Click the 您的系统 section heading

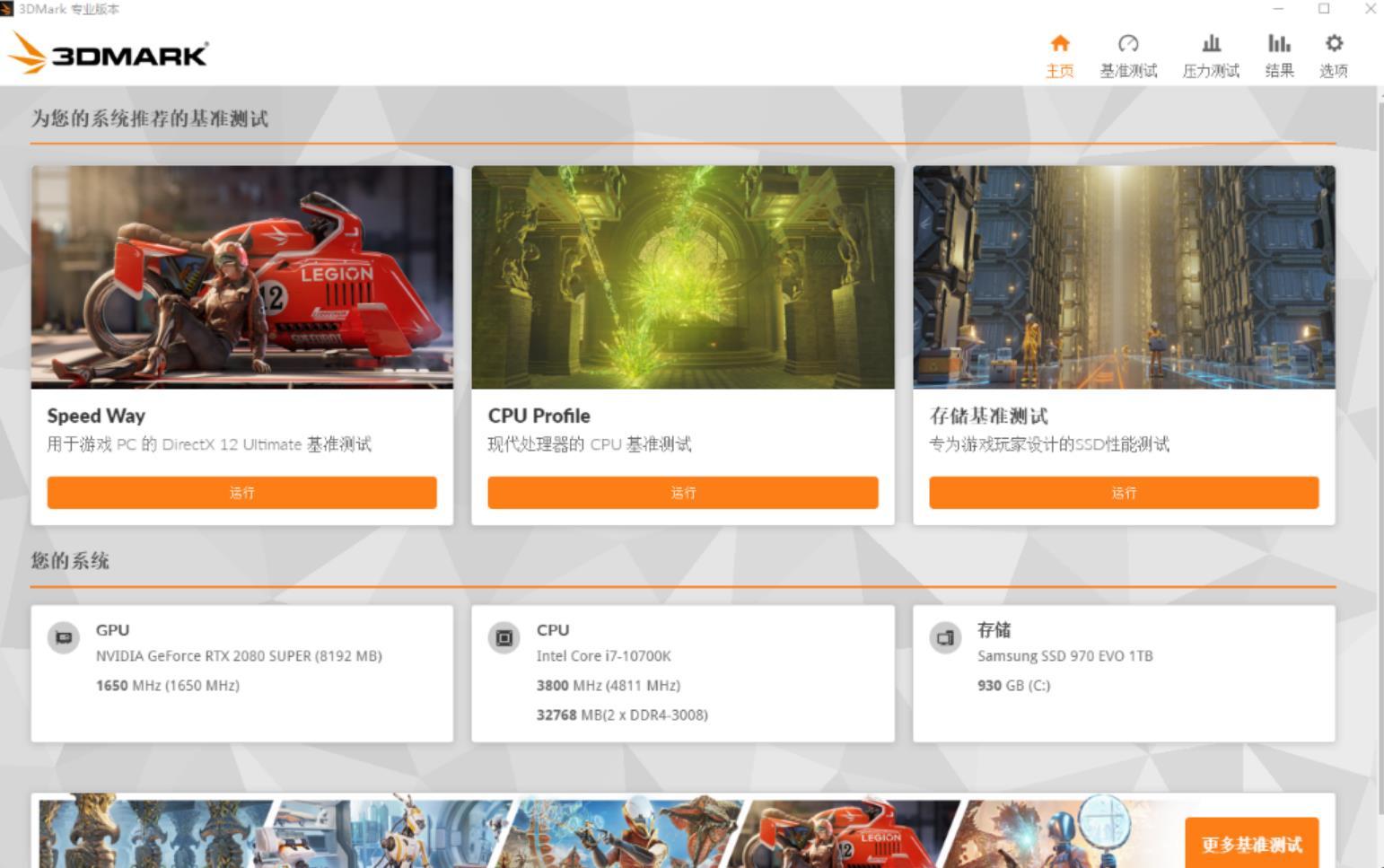point(70,561)
